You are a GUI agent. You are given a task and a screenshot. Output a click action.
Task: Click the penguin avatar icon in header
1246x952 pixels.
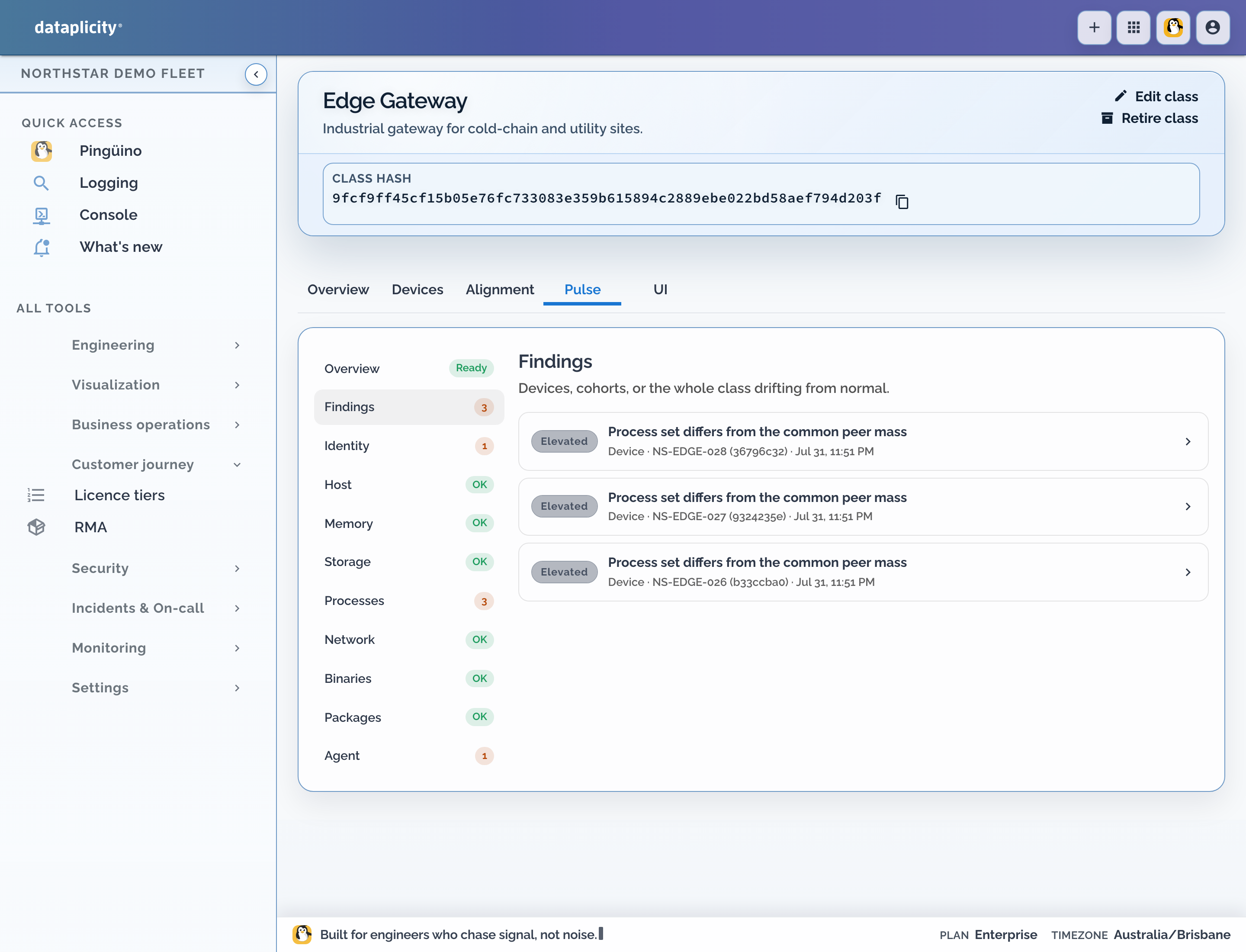click(x=1173, y=27)
